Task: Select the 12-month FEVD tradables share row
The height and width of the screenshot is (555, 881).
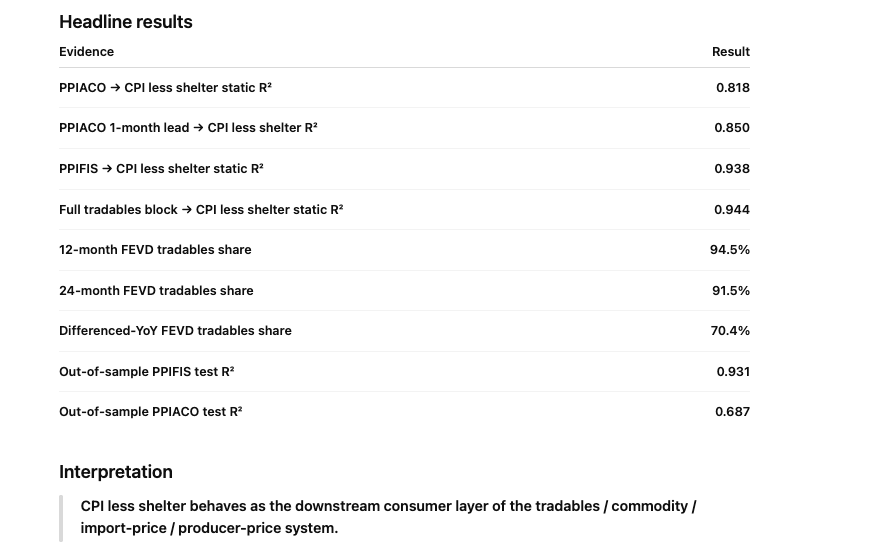Action: [404, 250]
